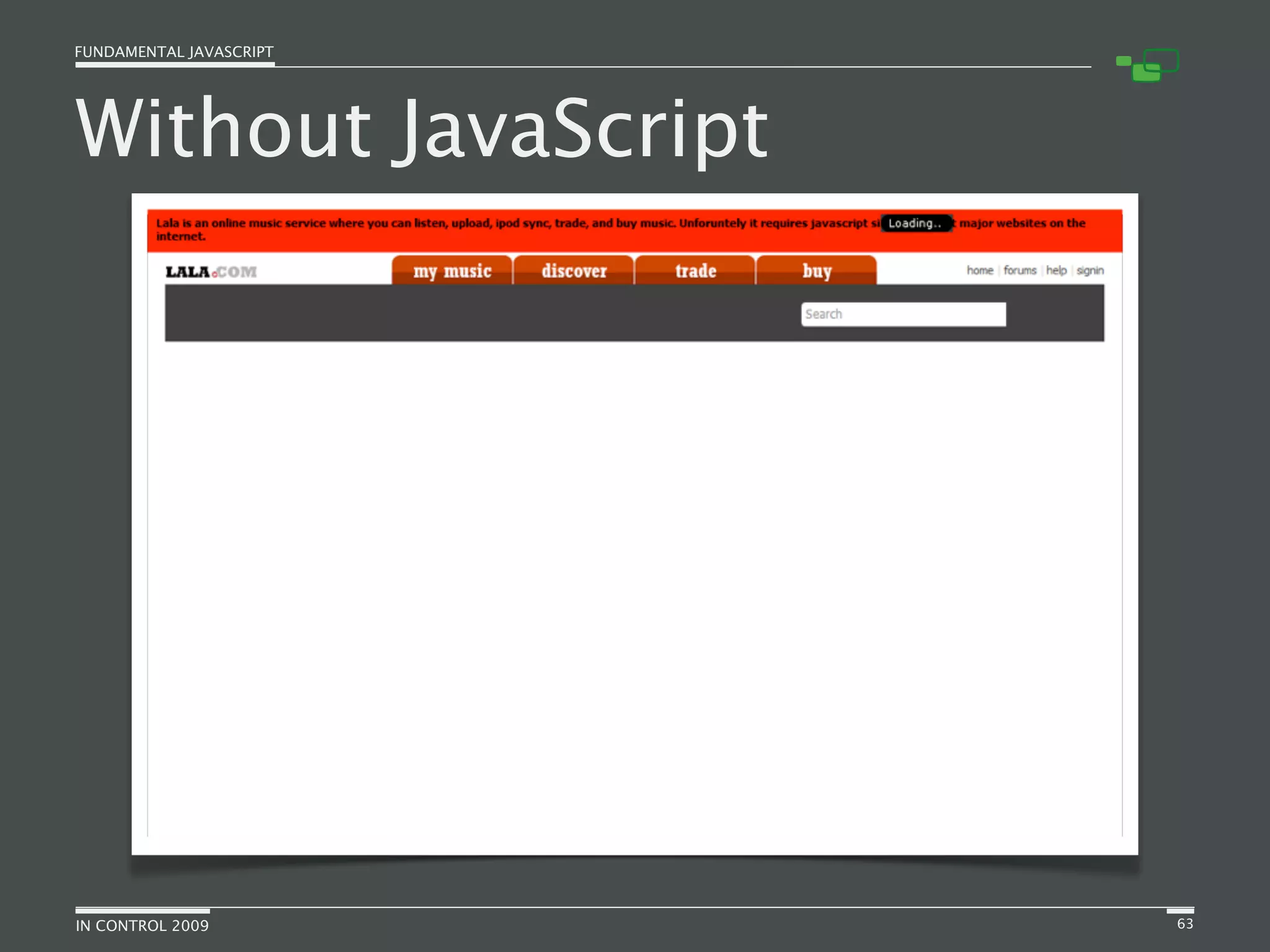The image size is (1270, 952).
Task: Click the IN CONTROL 2009 footer text
Action: [x=142, y=925]
